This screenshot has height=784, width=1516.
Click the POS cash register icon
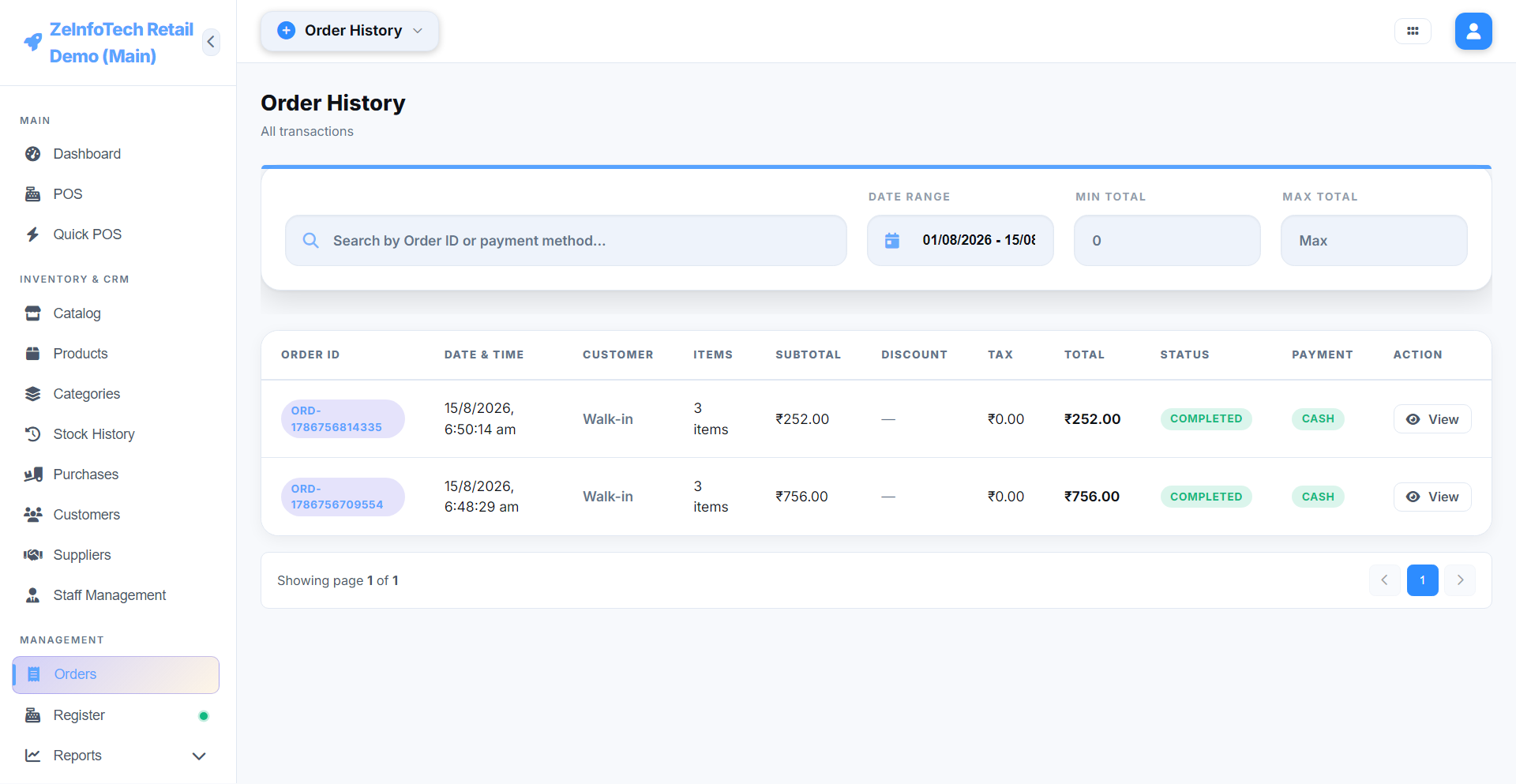pos(32,194)
